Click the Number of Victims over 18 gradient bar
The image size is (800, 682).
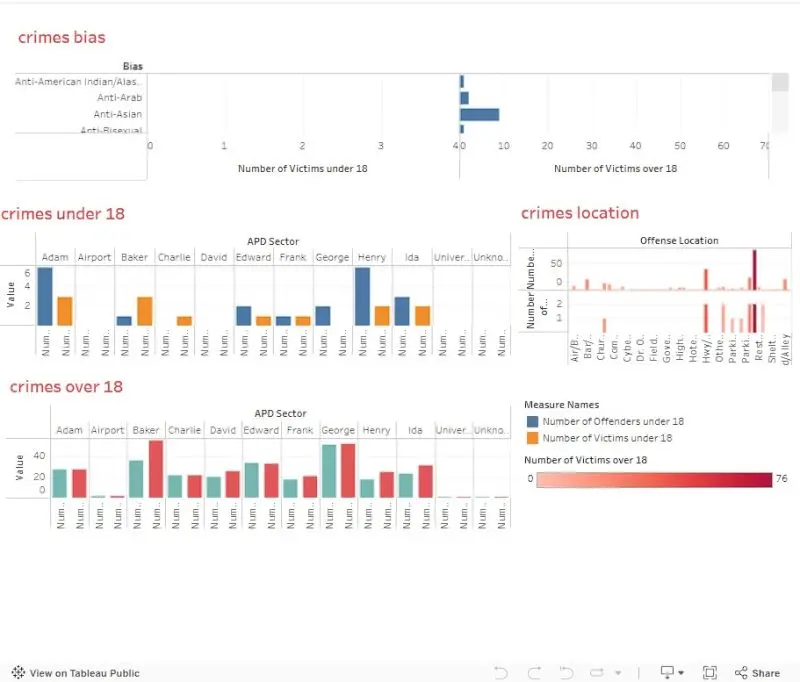coord(654,479)
